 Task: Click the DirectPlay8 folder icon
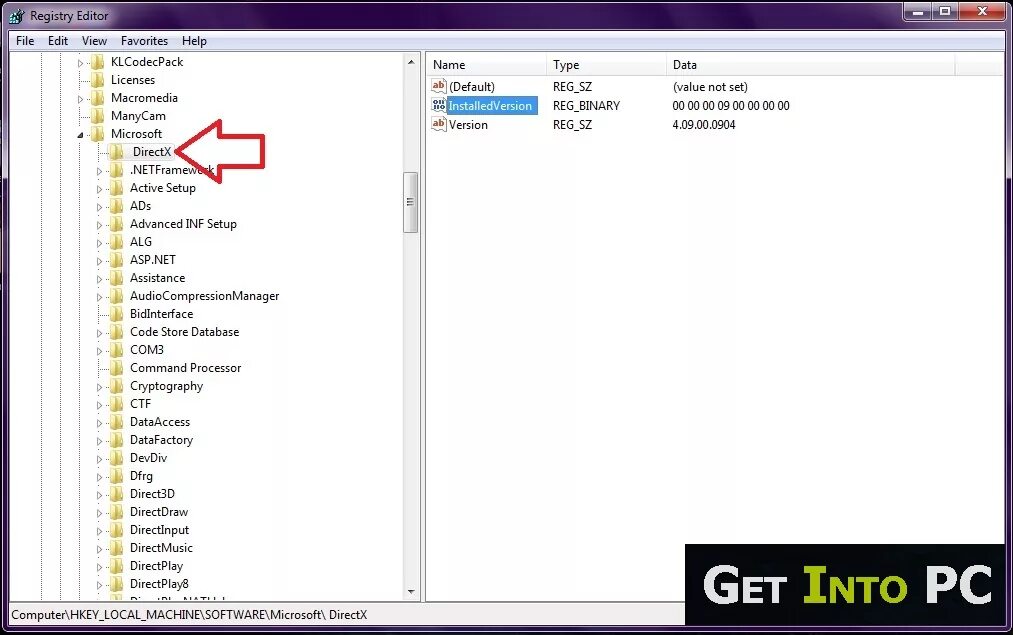[116, 584]
